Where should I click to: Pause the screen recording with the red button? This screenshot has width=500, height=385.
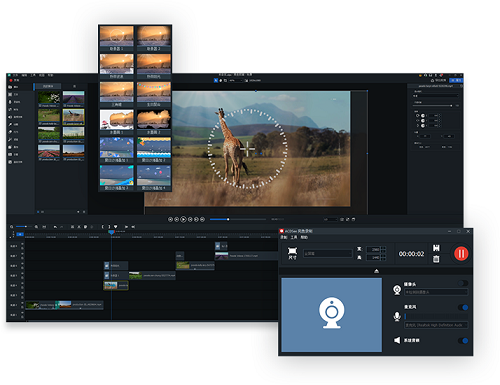[461, 254]
